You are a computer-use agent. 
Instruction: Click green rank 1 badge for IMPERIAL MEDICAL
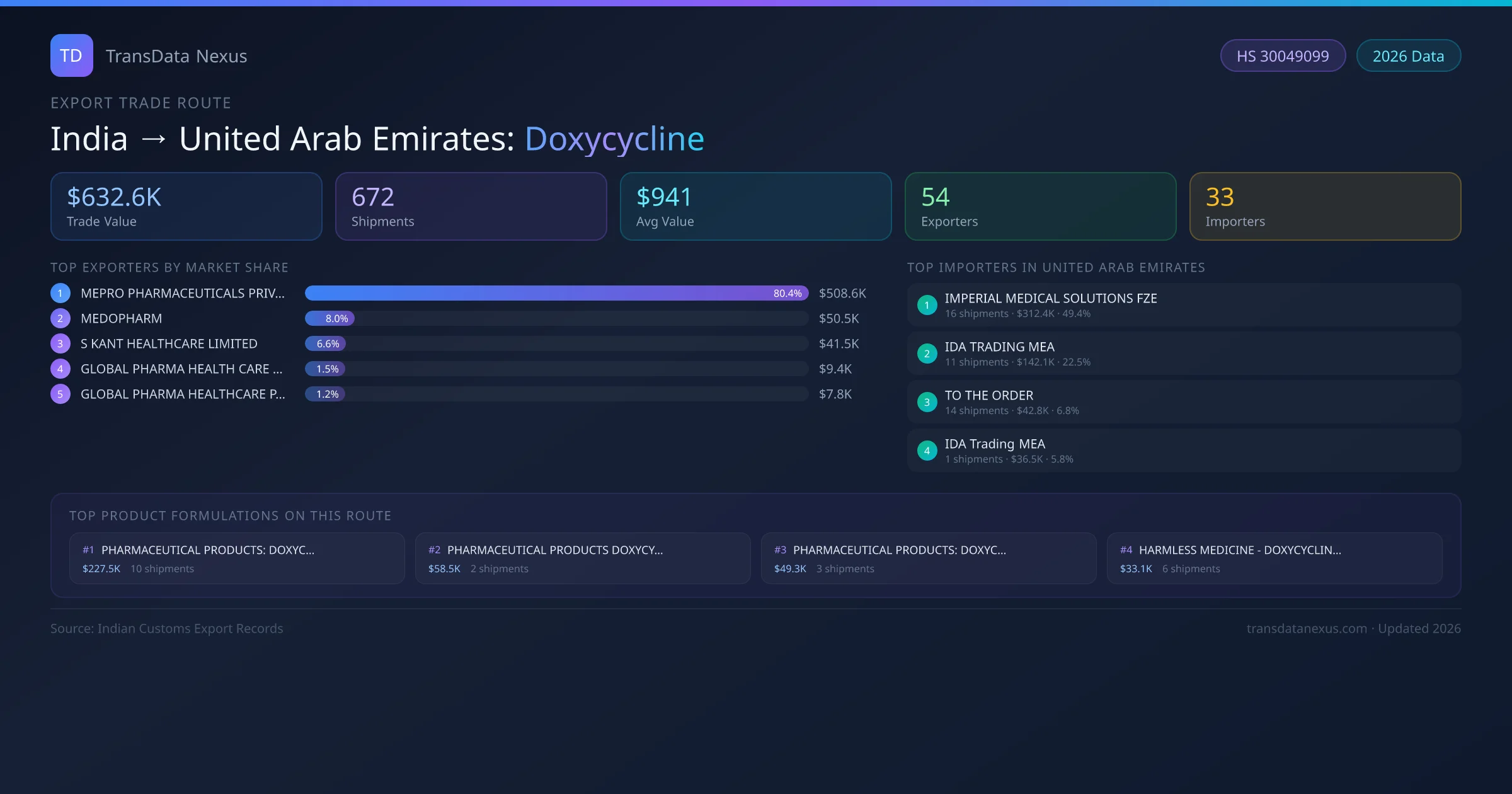(x=927, y=305)
